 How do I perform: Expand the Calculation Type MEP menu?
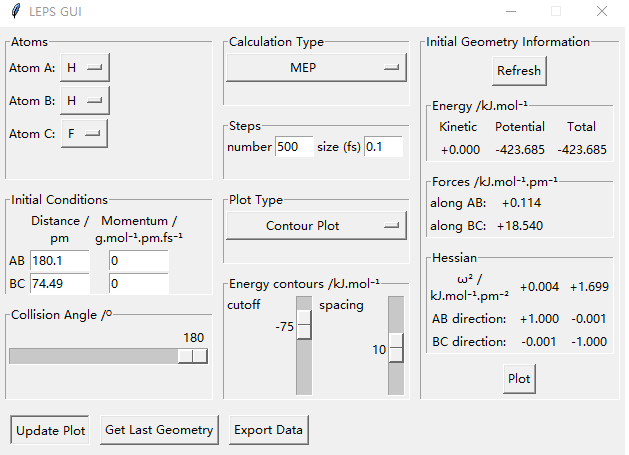(316, 68)
